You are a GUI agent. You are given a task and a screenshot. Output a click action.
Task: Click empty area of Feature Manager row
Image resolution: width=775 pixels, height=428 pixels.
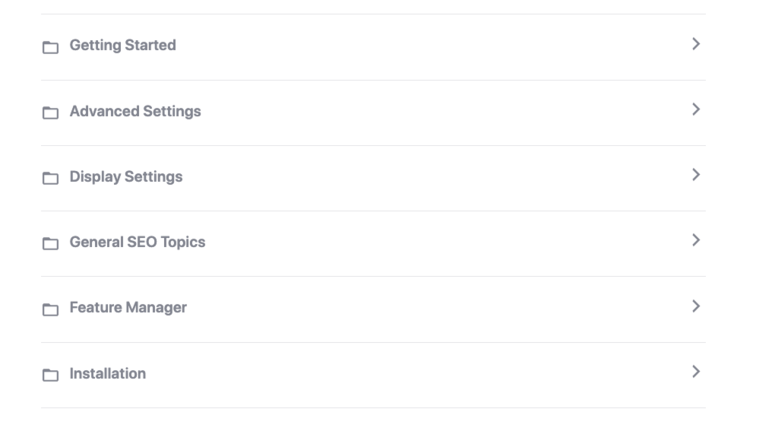click(x=435, y=309)
